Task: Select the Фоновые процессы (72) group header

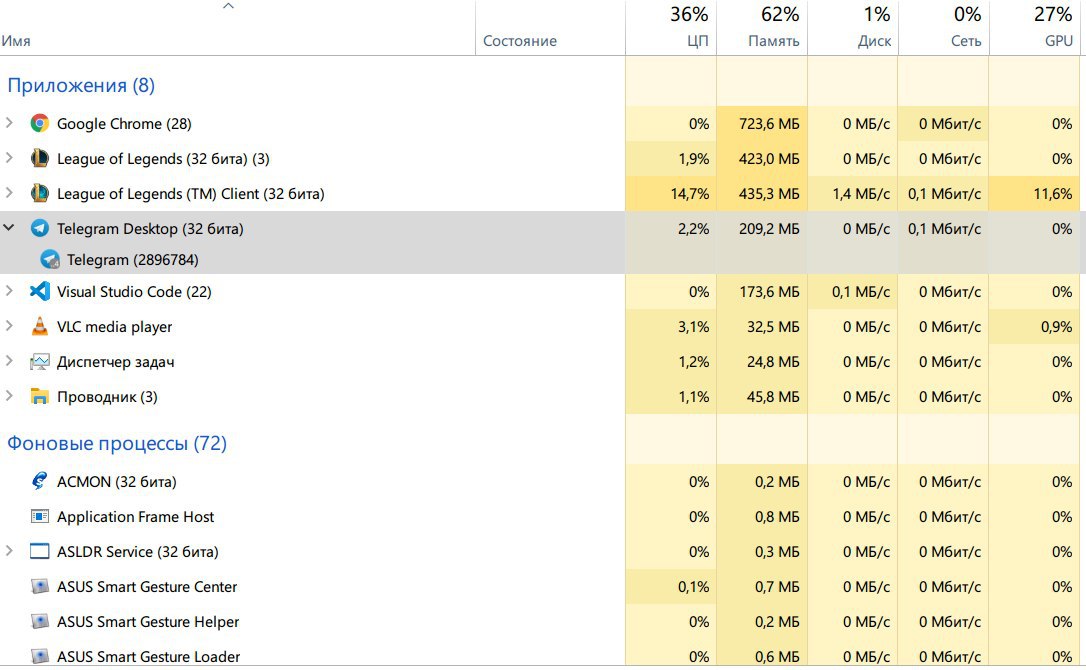Action: pyautogui.click(x=117, y=443)
